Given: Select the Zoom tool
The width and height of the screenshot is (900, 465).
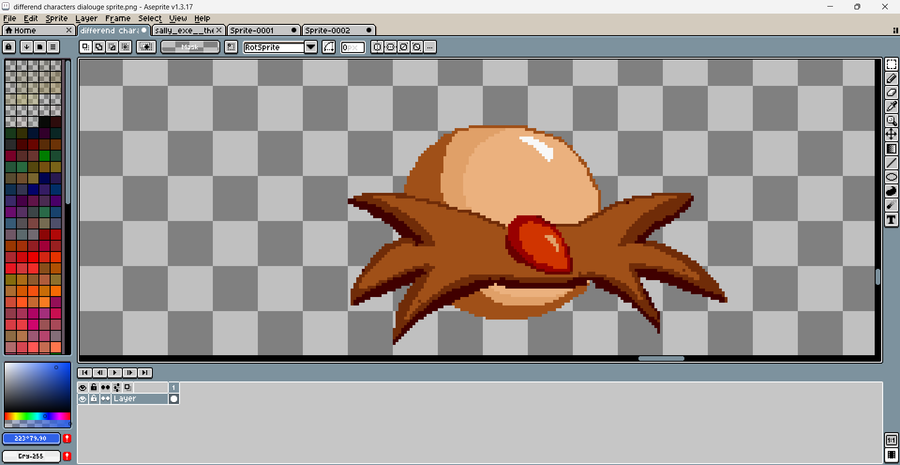Looking at the screenshot, I should pyautogui.click(x=891, y=121).
